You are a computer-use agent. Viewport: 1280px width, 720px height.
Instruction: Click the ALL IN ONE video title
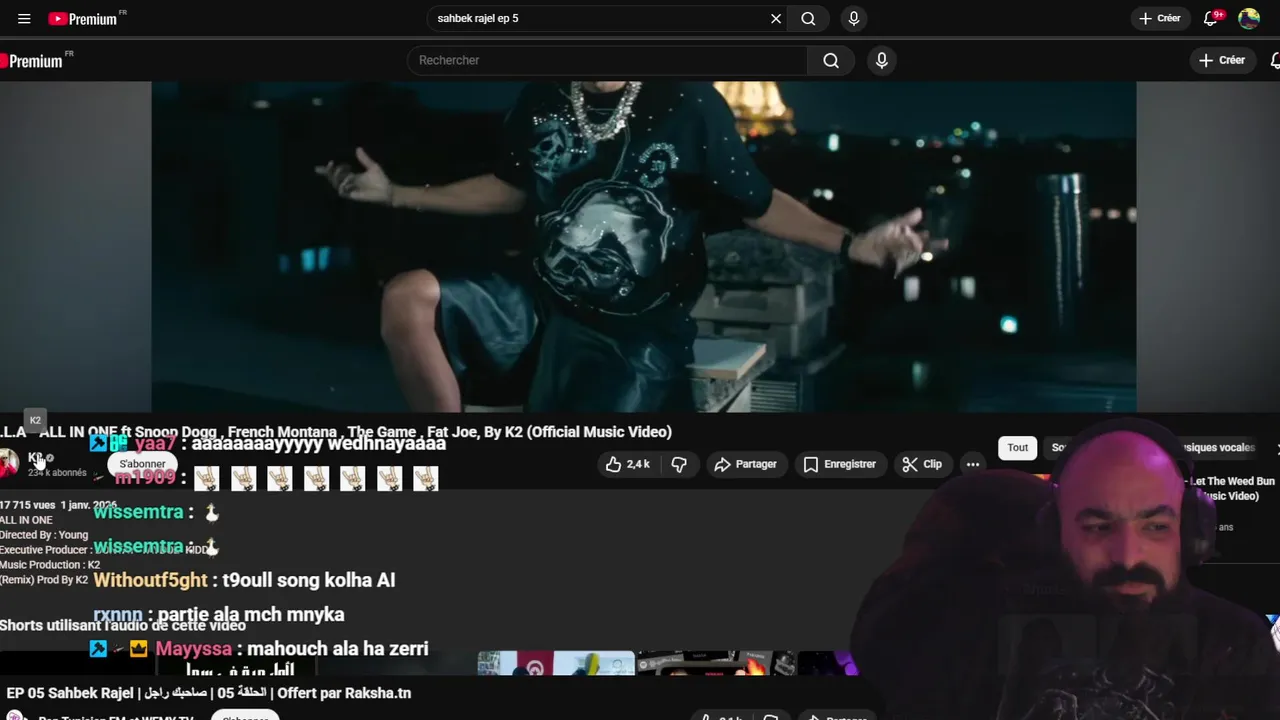tap(336, 432)
